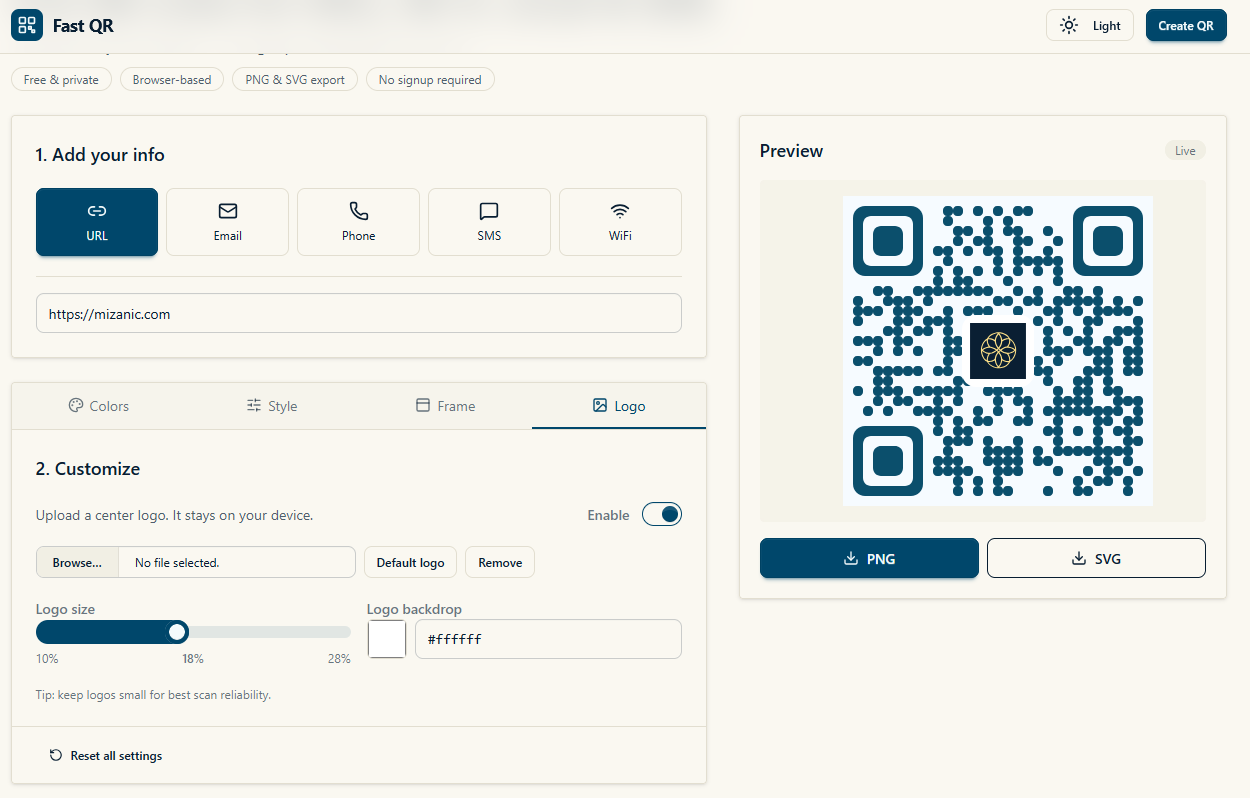Click the palette icon beside Colors
The image size is (1250, 798).
click(x=75, y=406)
